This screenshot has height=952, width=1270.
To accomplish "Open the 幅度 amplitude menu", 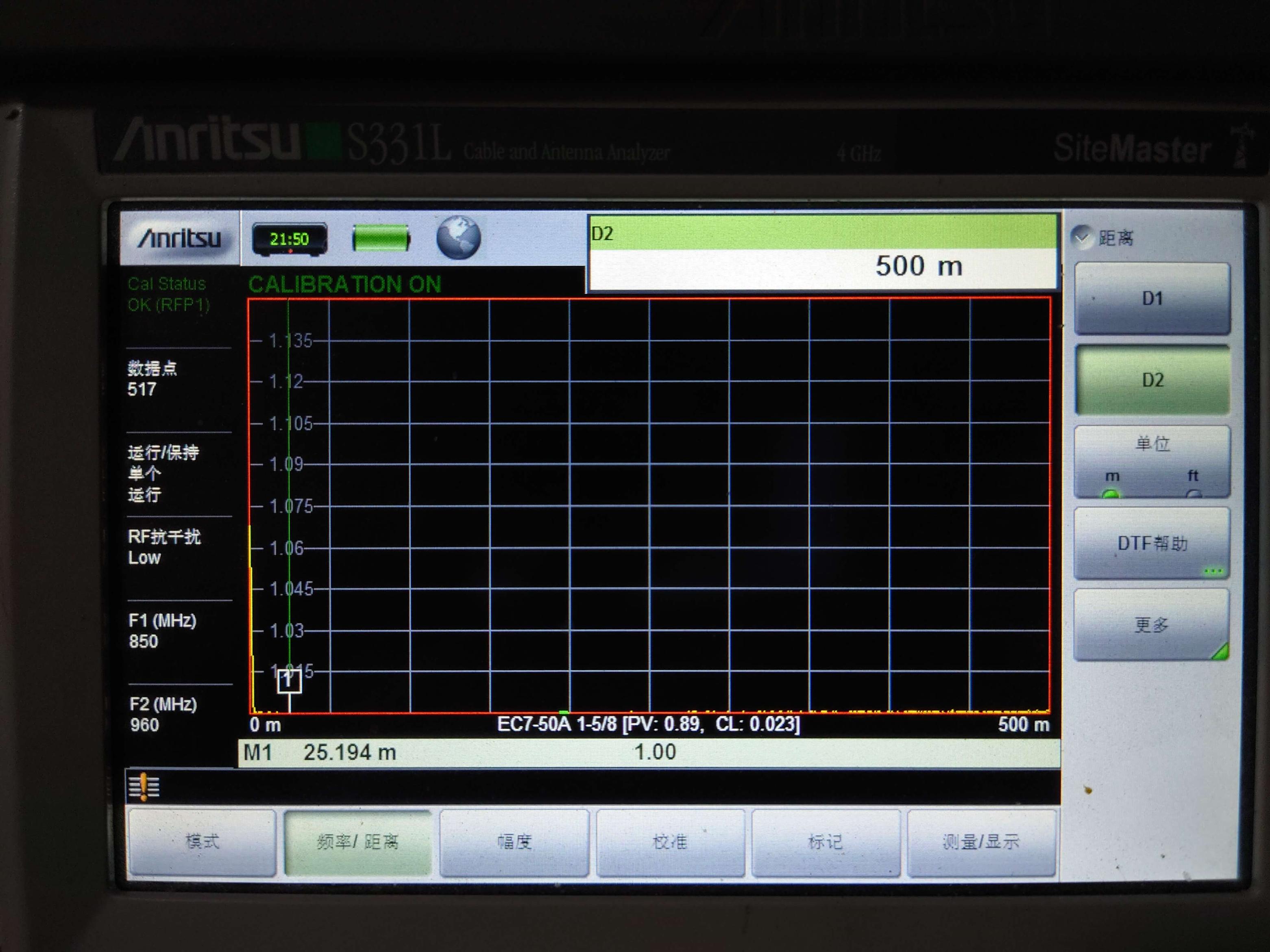I will (514, 842).
